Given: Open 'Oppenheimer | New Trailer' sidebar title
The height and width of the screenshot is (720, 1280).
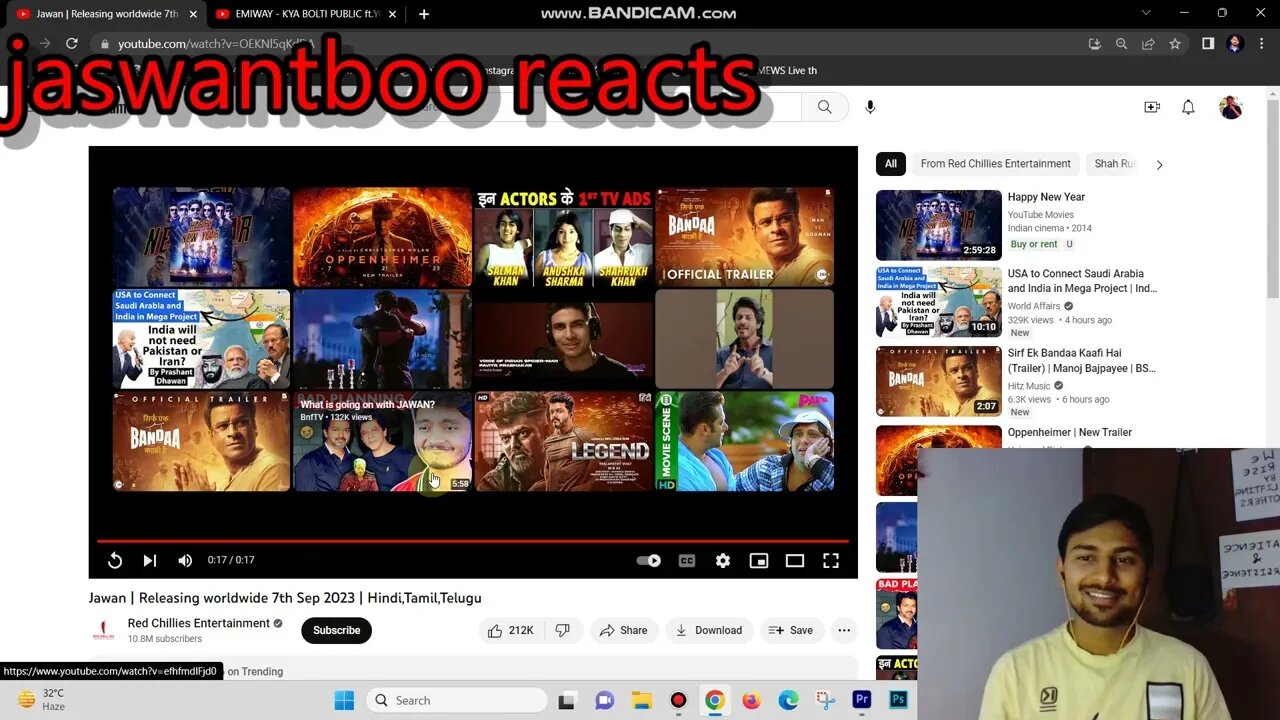Looking at the screenshot, I should coord(1069,433).
